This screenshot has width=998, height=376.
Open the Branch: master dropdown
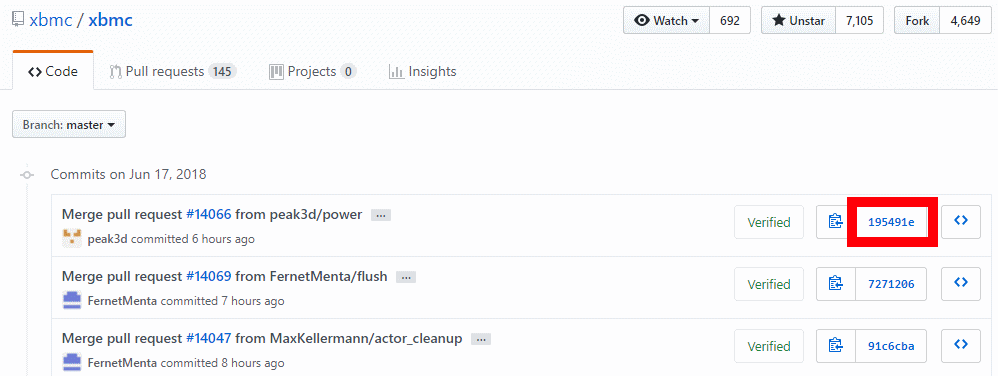click(x=69, y=125)
